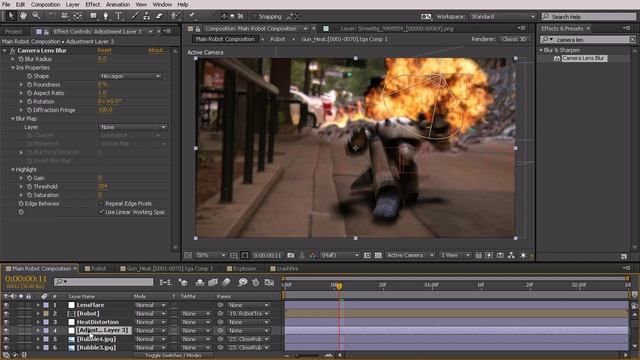Open the Effect menu
The height and width of the screenshot is (360, 640).
pyautogui.click(x=93, y=4)
